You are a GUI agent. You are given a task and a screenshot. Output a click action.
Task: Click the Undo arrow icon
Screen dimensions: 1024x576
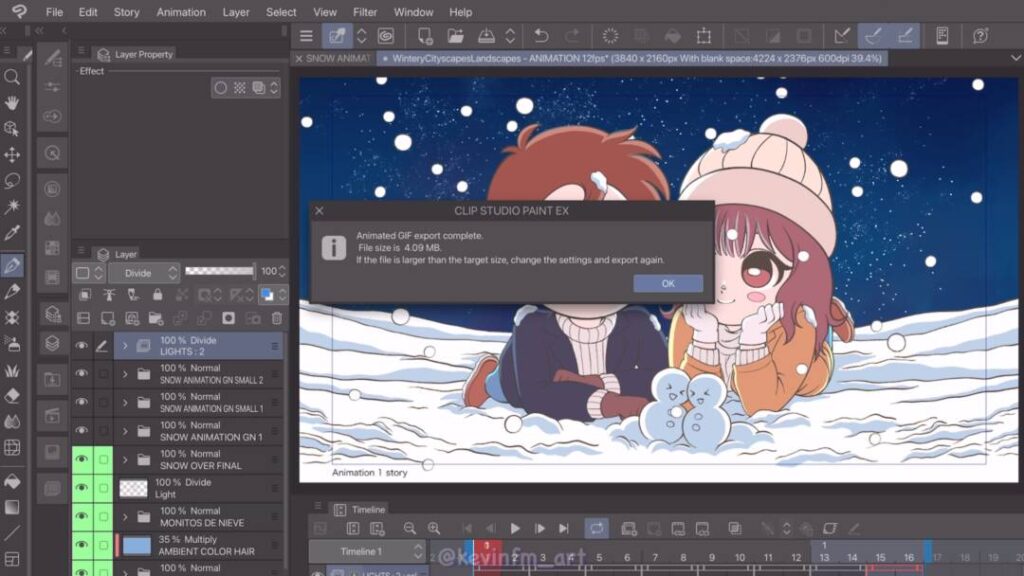(x=541, y=36)
